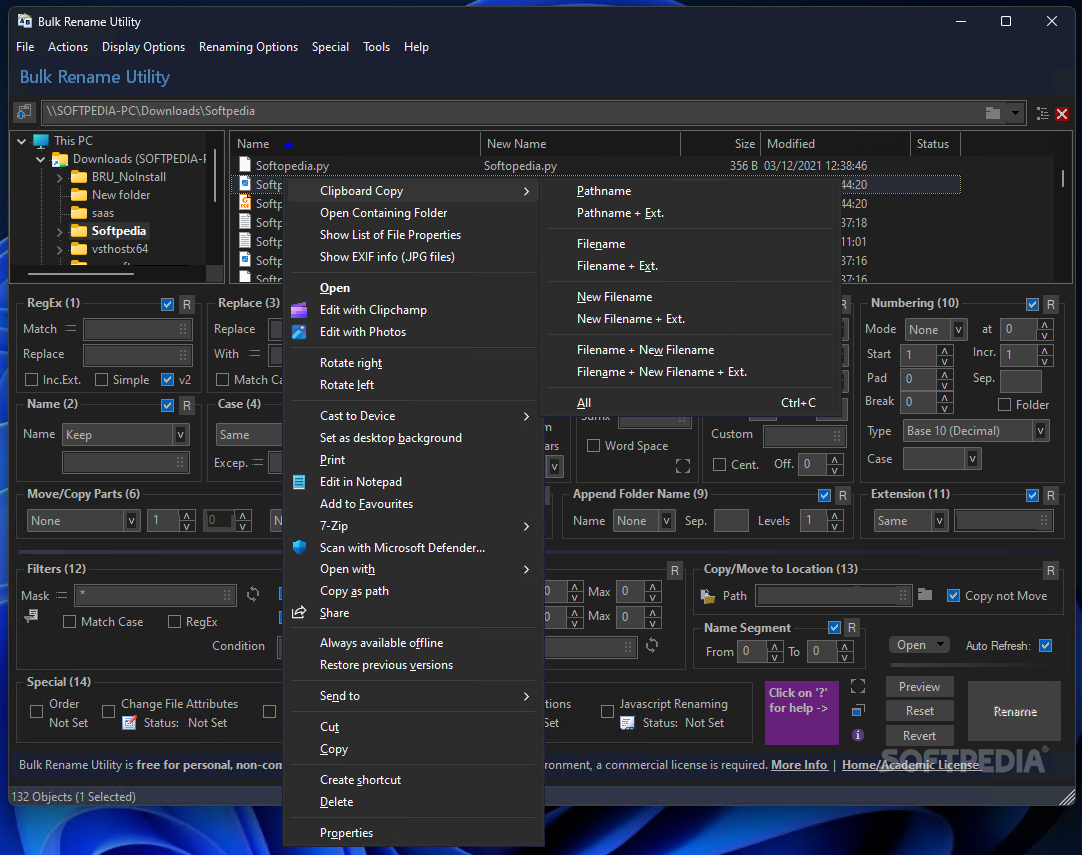
Task: Increase the Numbering Start stepper value
Action: point(944,351)
